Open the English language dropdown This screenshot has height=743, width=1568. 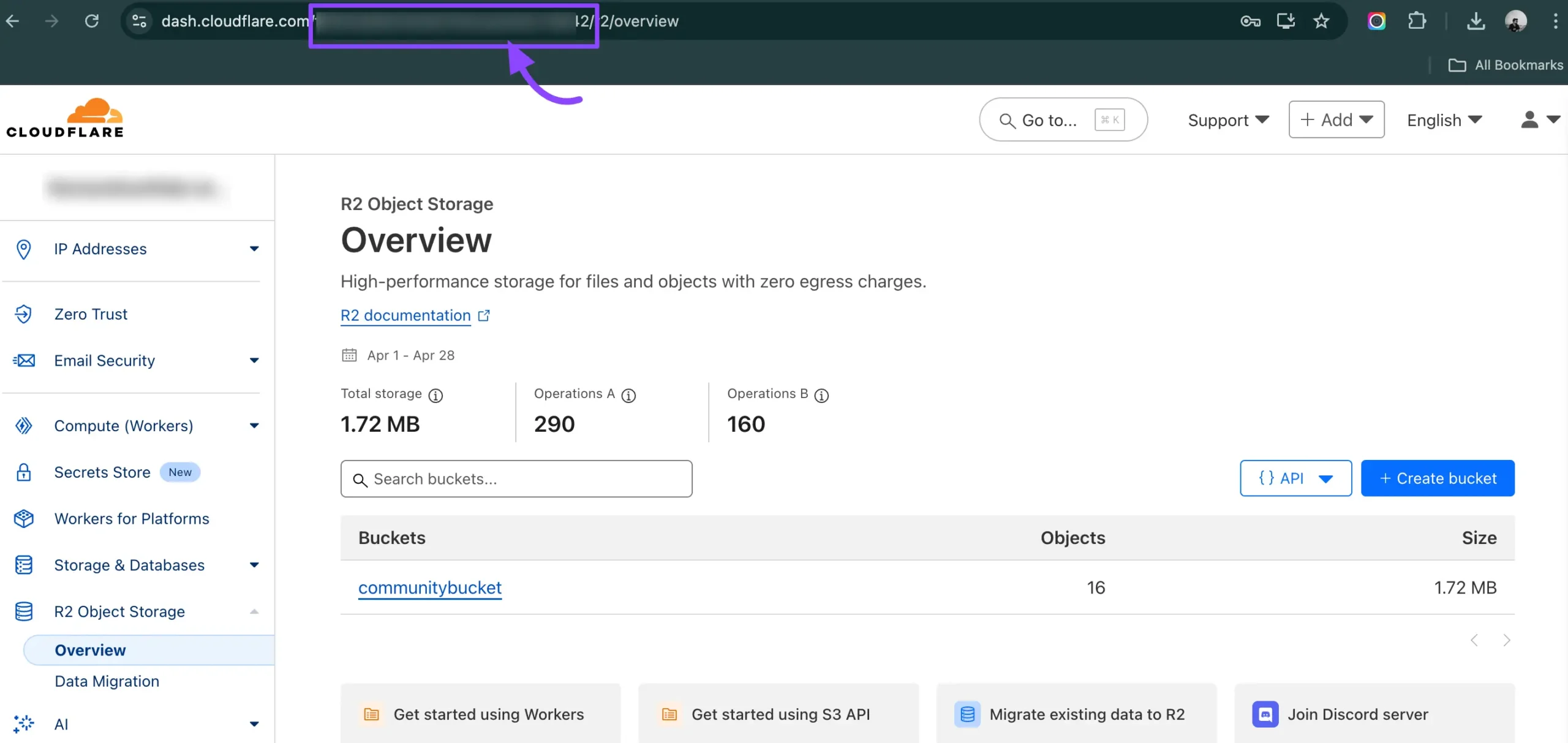pos(1444,120)
